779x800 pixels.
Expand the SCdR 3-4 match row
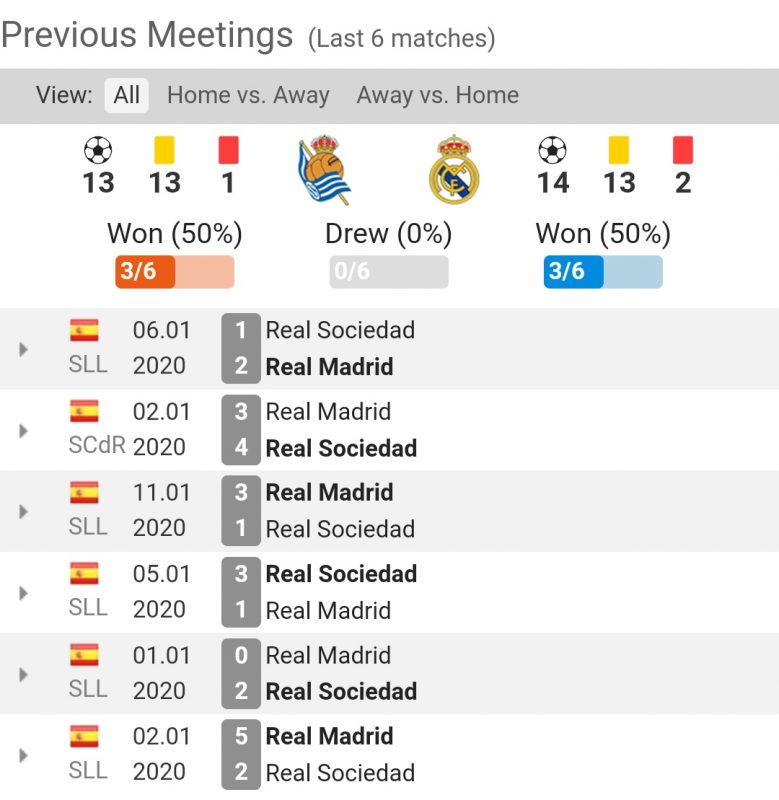pos(24,430)
